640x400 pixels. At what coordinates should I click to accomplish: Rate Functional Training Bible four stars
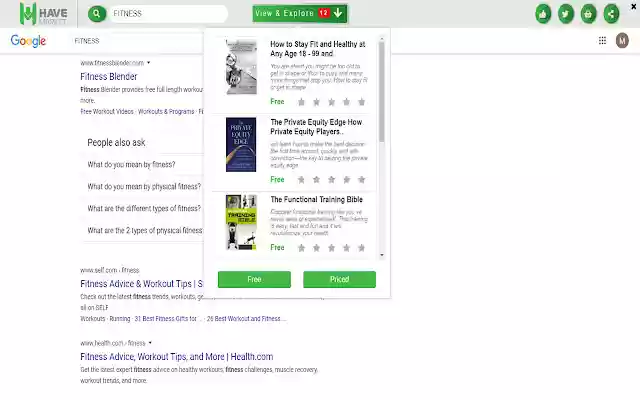click(x=346, y=248)
